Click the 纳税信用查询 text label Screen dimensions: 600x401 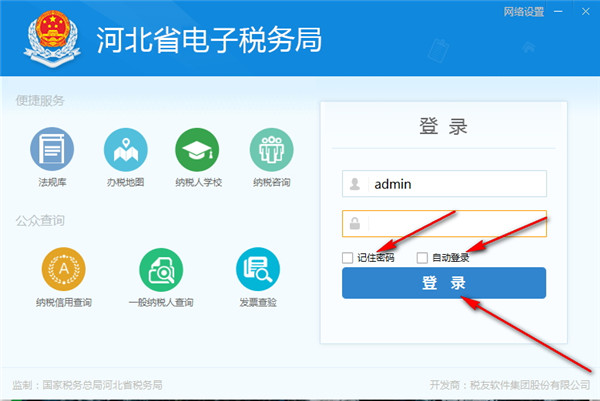64,302
